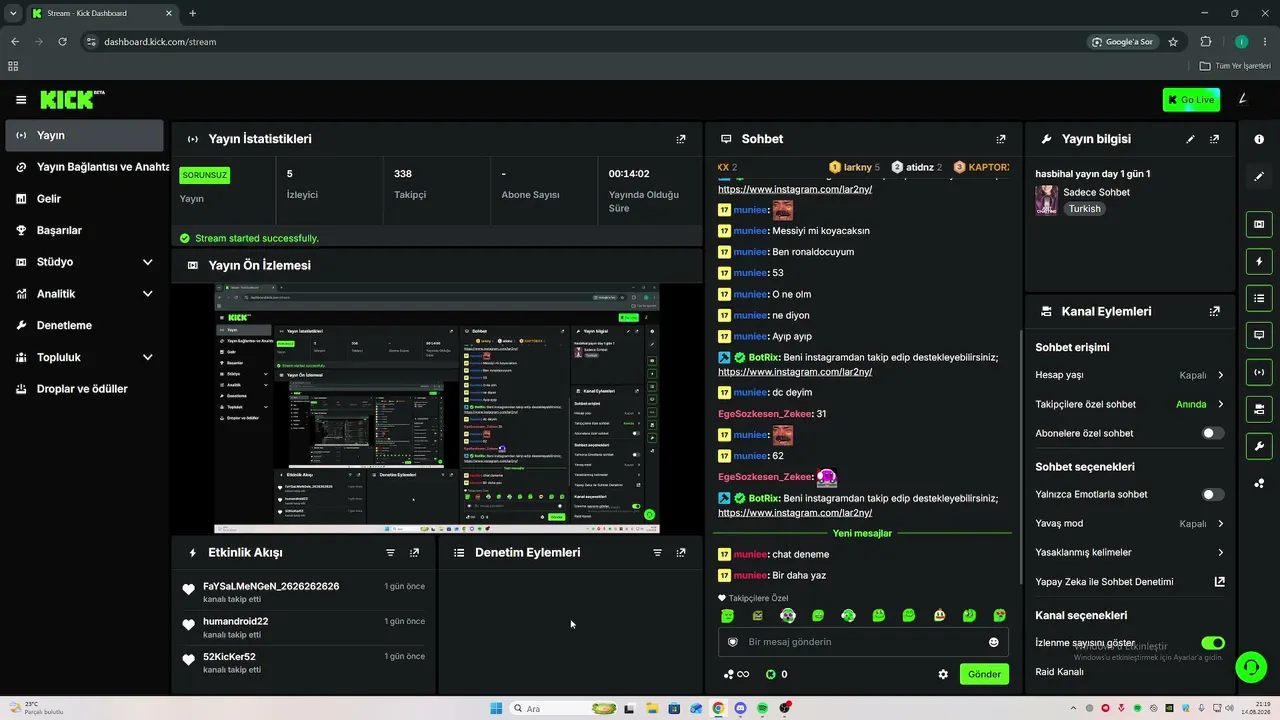Toggle the chat widget icon in right toolbar
The height and width of the screenshot is (720, 1280).
click(x=1259, y=335)
